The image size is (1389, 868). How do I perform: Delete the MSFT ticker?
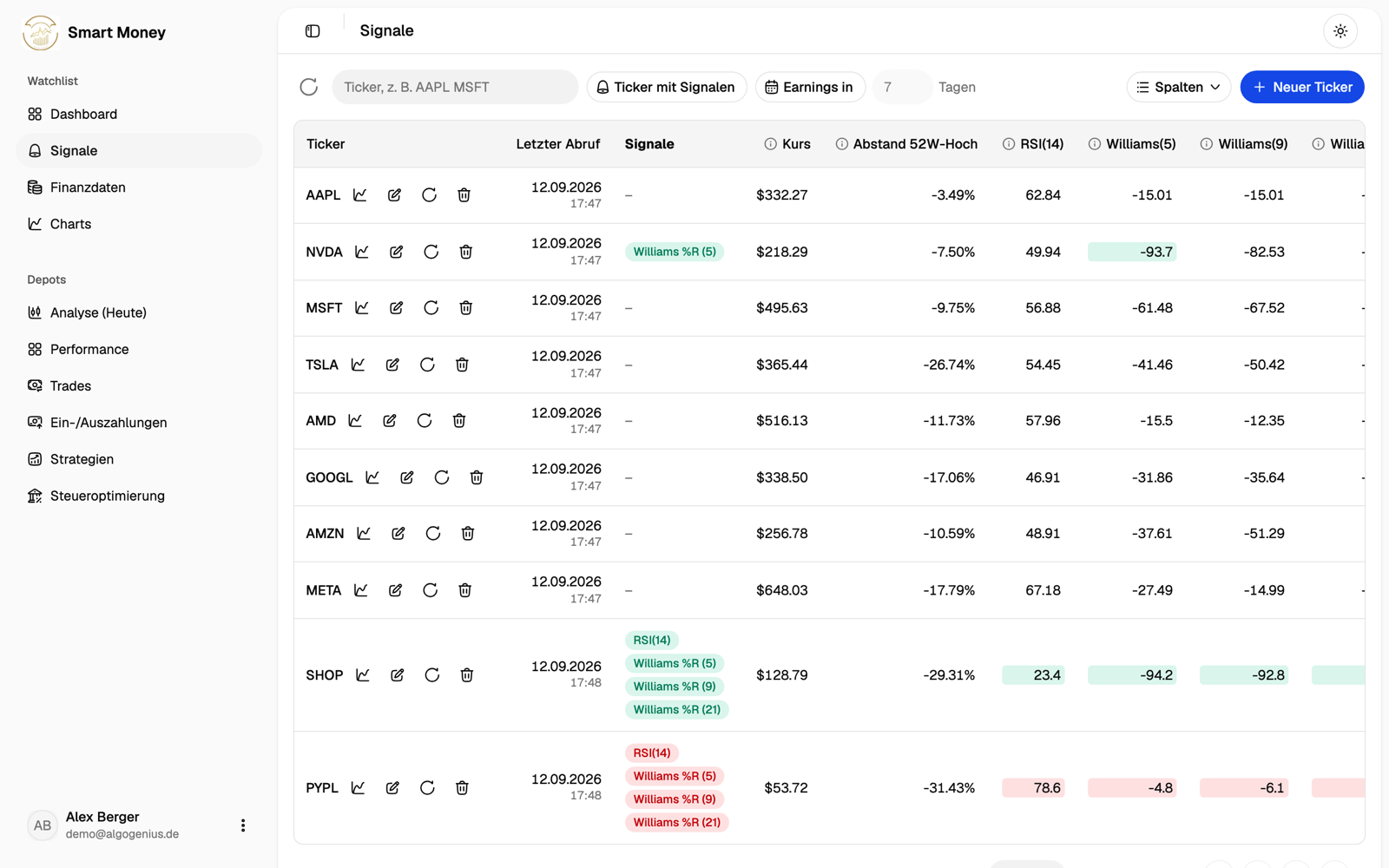(466, 308)
